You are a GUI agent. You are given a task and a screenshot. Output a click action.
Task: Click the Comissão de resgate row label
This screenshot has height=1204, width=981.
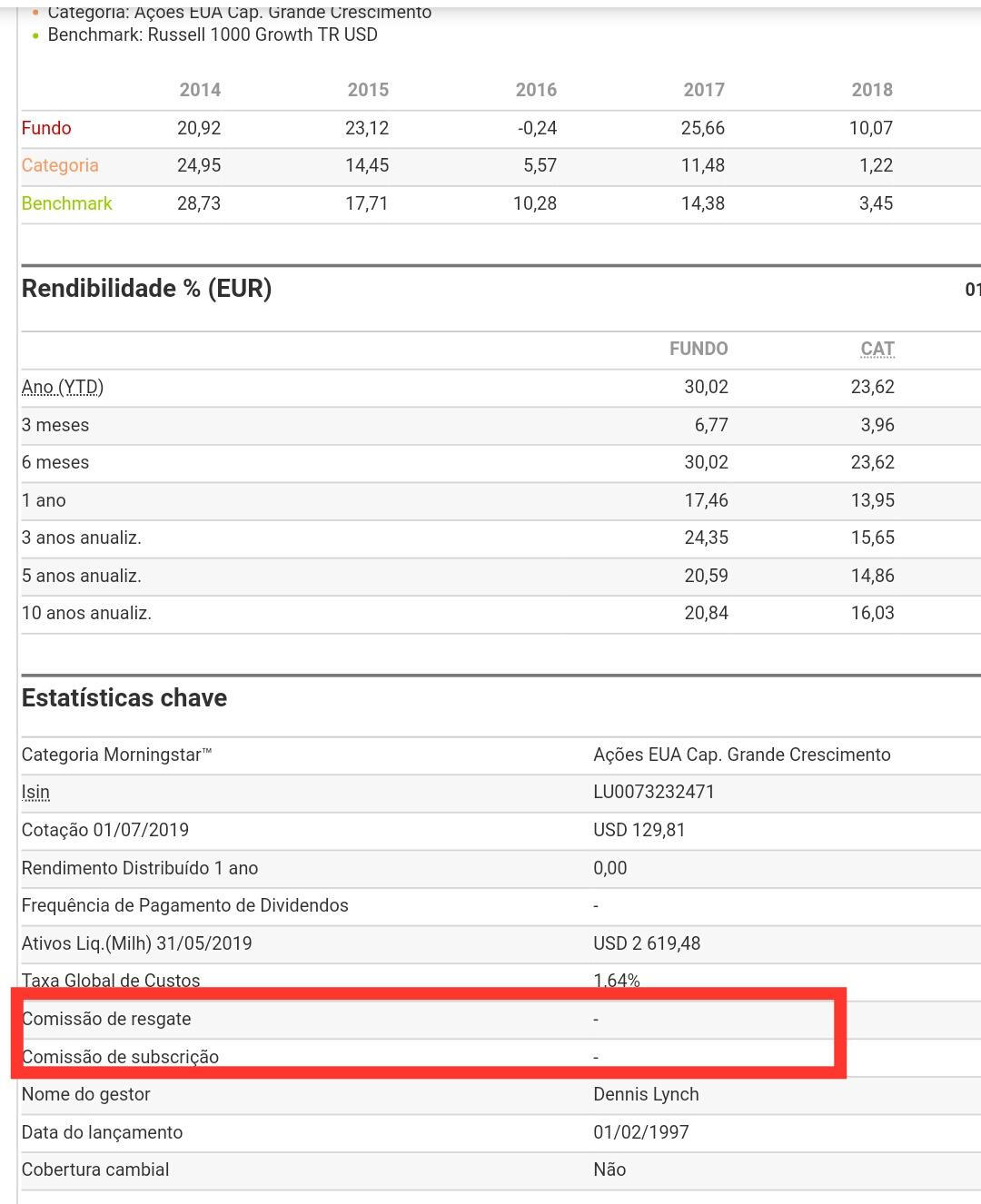tap(106, 1019)
